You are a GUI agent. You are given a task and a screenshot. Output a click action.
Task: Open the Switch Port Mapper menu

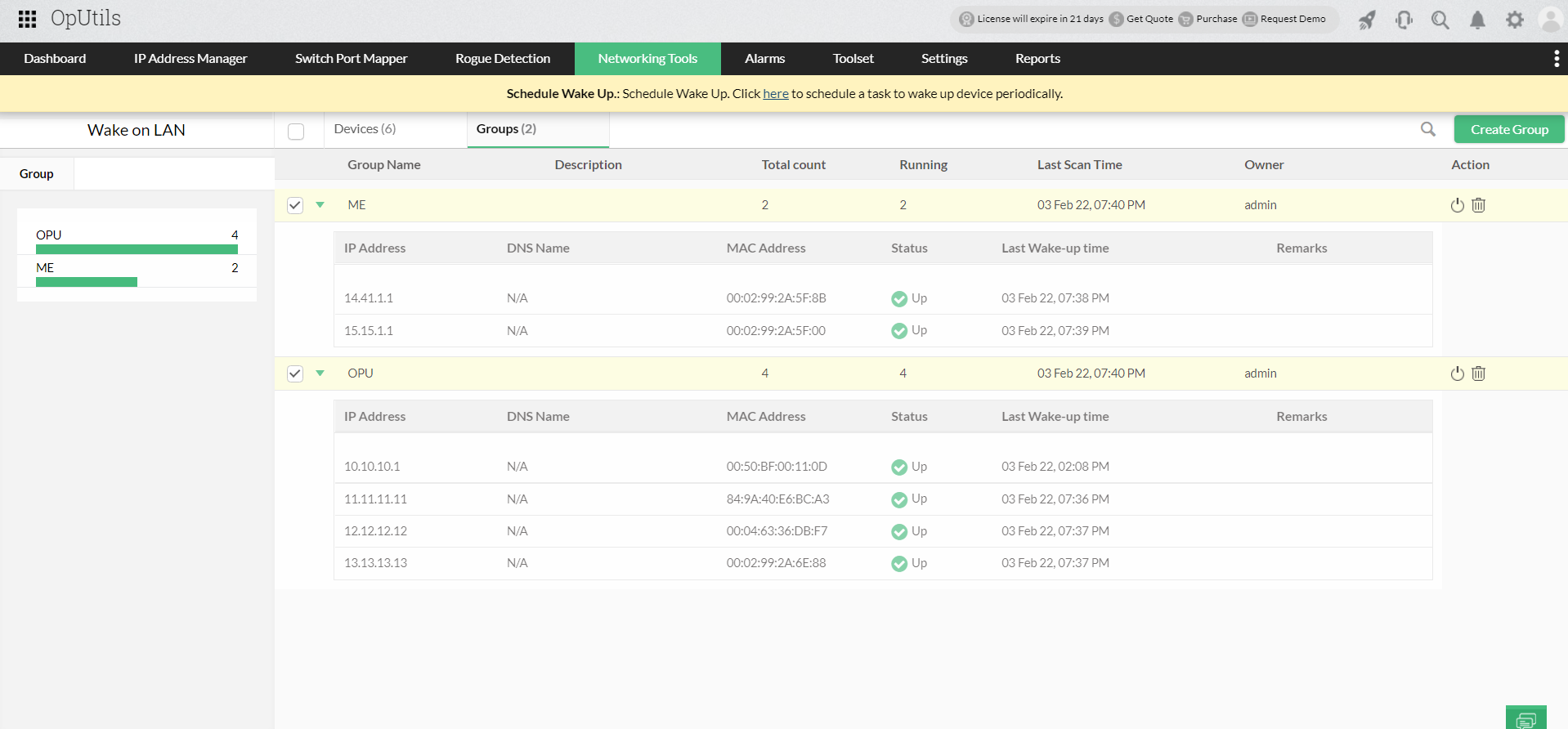pos(351,59)
